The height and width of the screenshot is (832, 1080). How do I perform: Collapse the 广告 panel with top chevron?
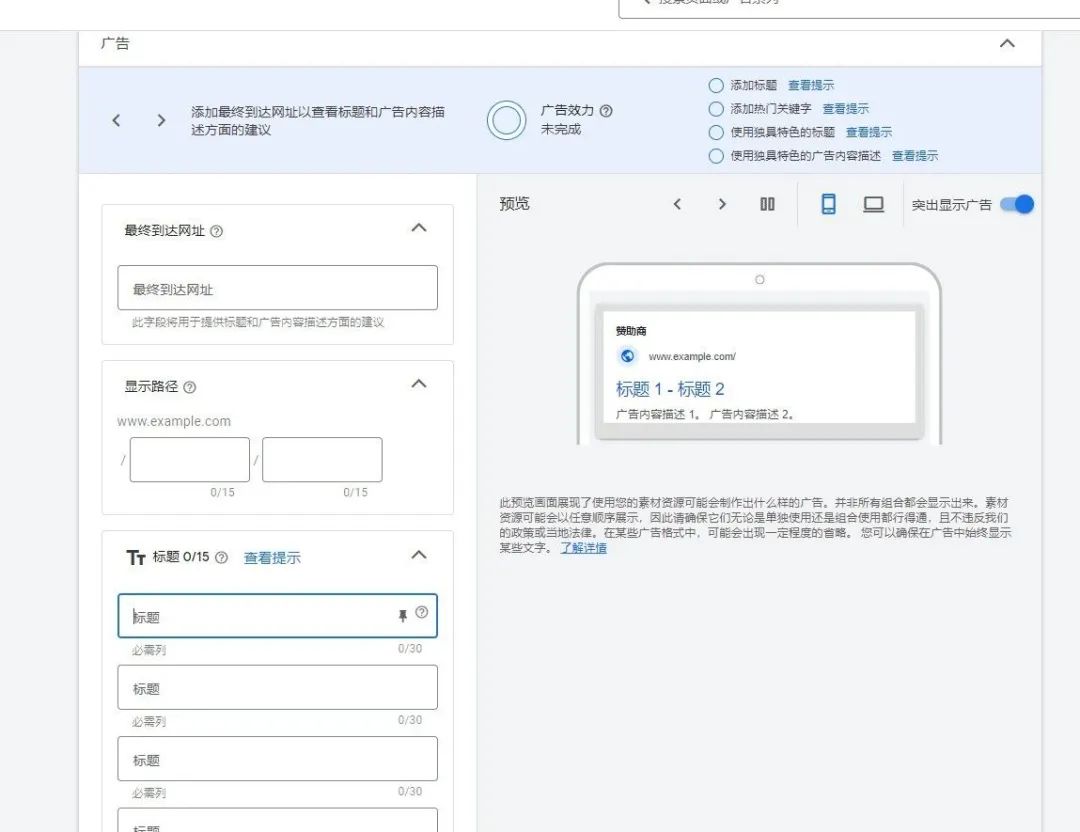click(1008, 44)
